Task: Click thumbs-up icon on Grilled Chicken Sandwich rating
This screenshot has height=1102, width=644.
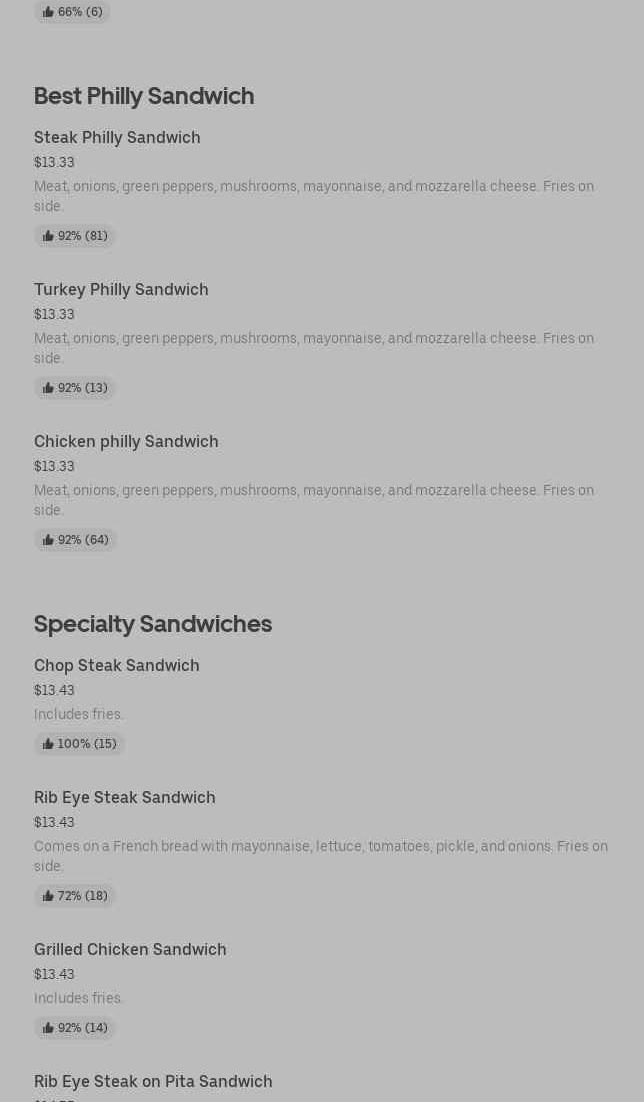Action: coord(48,1028)
